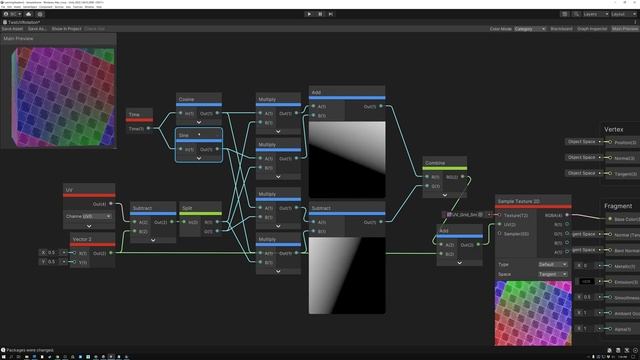640x360 pixels.
Task: Open the Emission HDR color swatch
Action: (x=586, y=281)
